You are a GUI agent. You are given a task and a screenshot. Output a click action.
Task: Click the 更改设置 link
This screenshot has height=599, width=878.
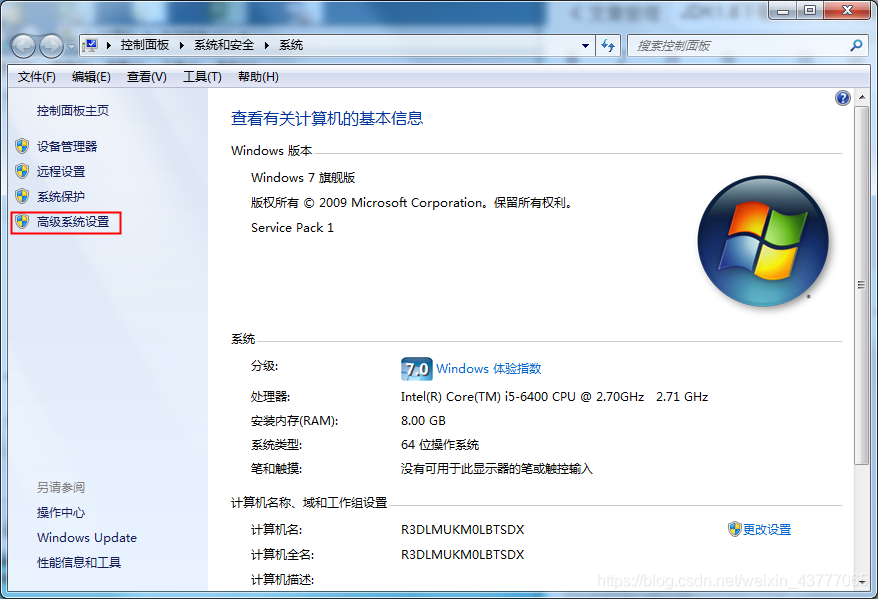[767, 530]
